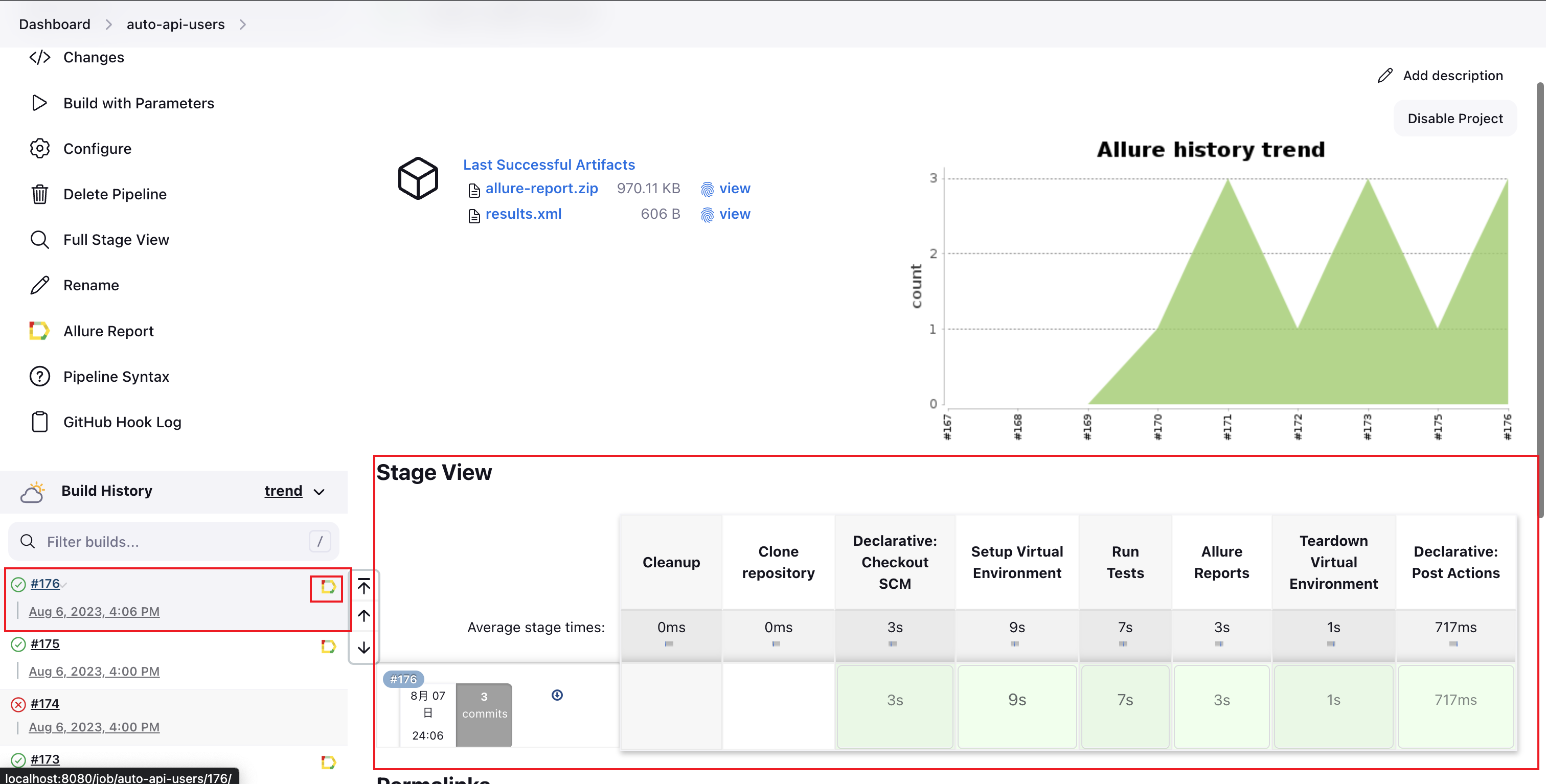The image size is (1546, 784).
Task: Click the build #175 success status icon
Action: 18,644
